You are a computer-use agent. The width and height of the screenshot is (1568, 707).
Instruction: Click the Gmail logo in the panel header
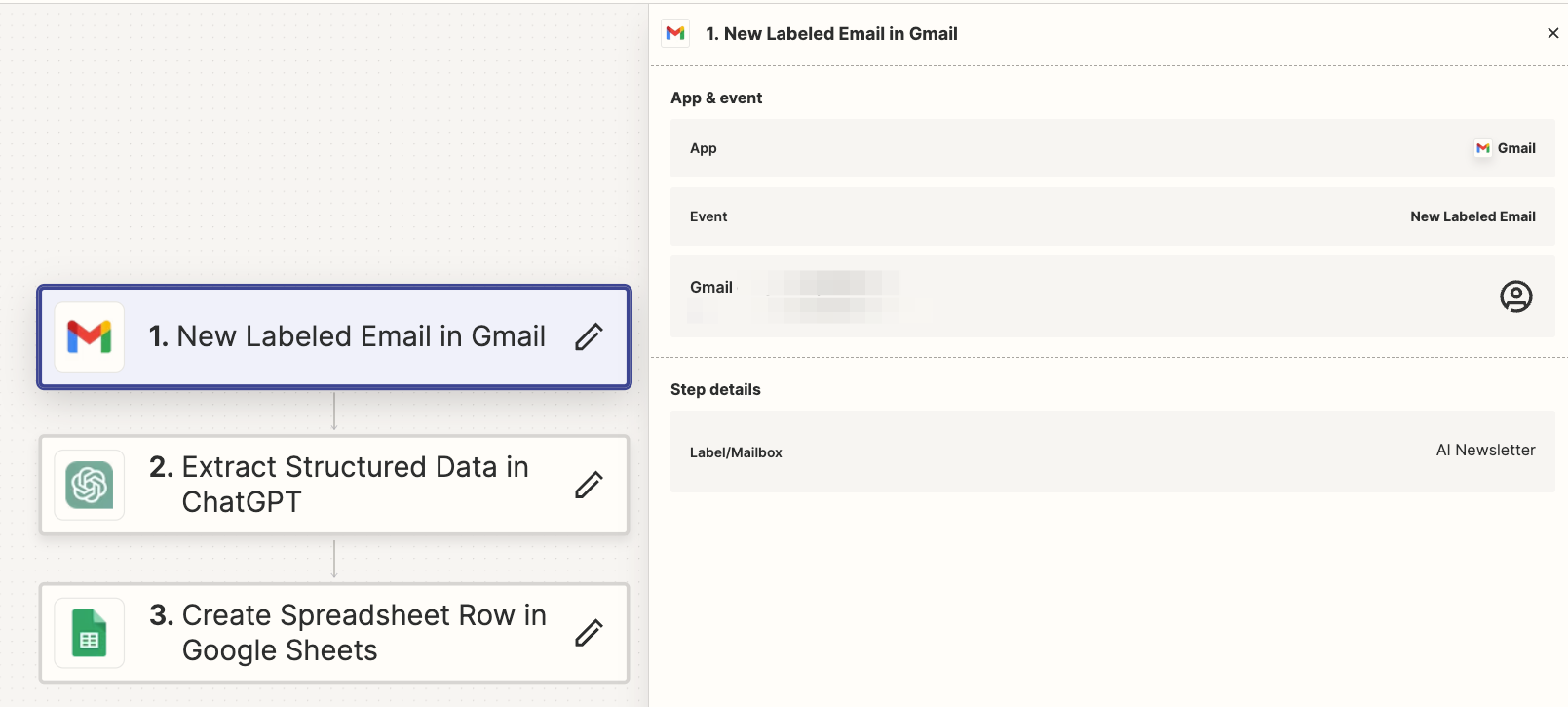coord(675,33)
